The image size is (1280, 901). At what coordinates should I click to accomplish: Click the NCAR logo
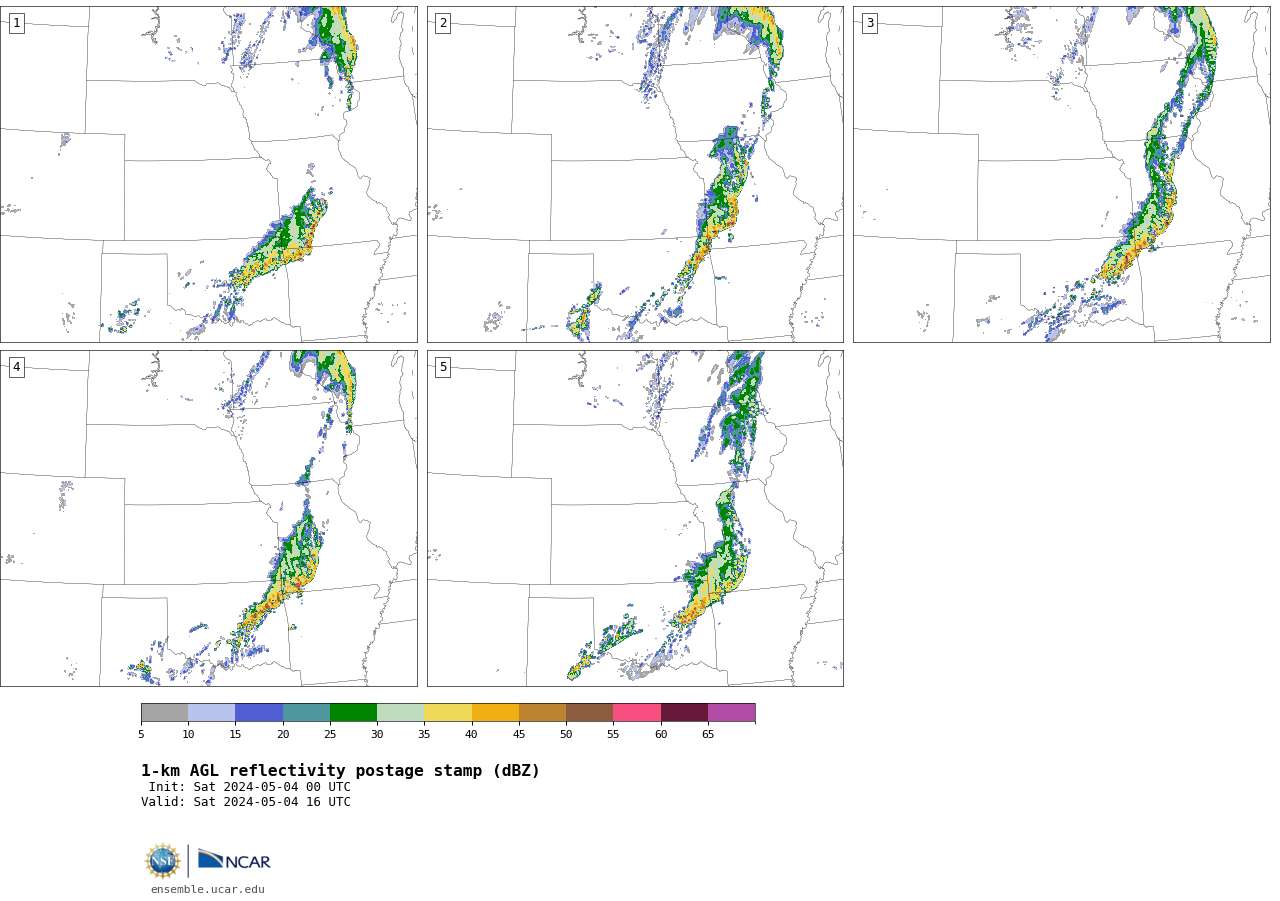[234, 860]
